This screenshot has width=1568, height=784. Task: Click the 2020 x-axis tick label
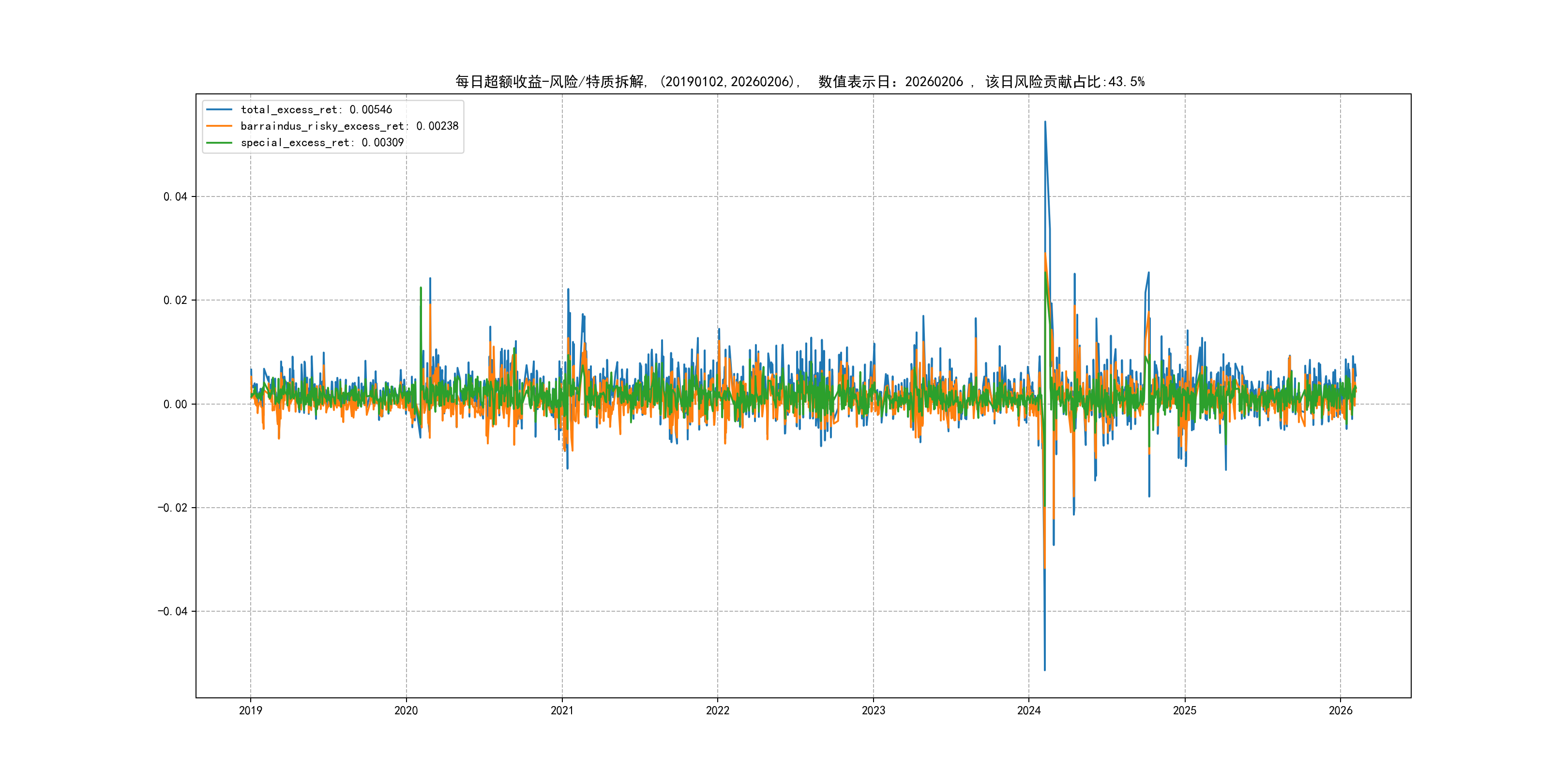406,710
